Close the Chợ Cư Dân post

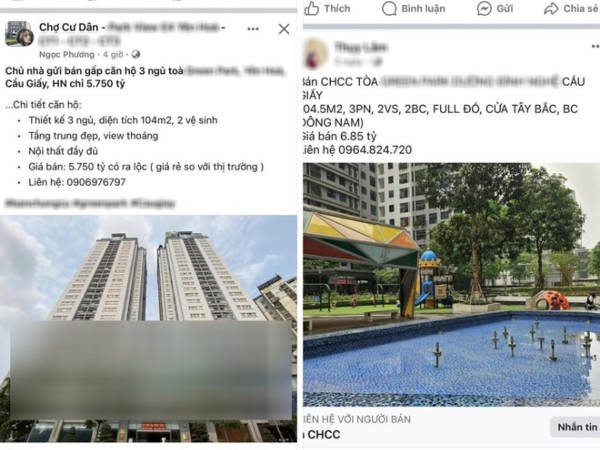[284, 29]
